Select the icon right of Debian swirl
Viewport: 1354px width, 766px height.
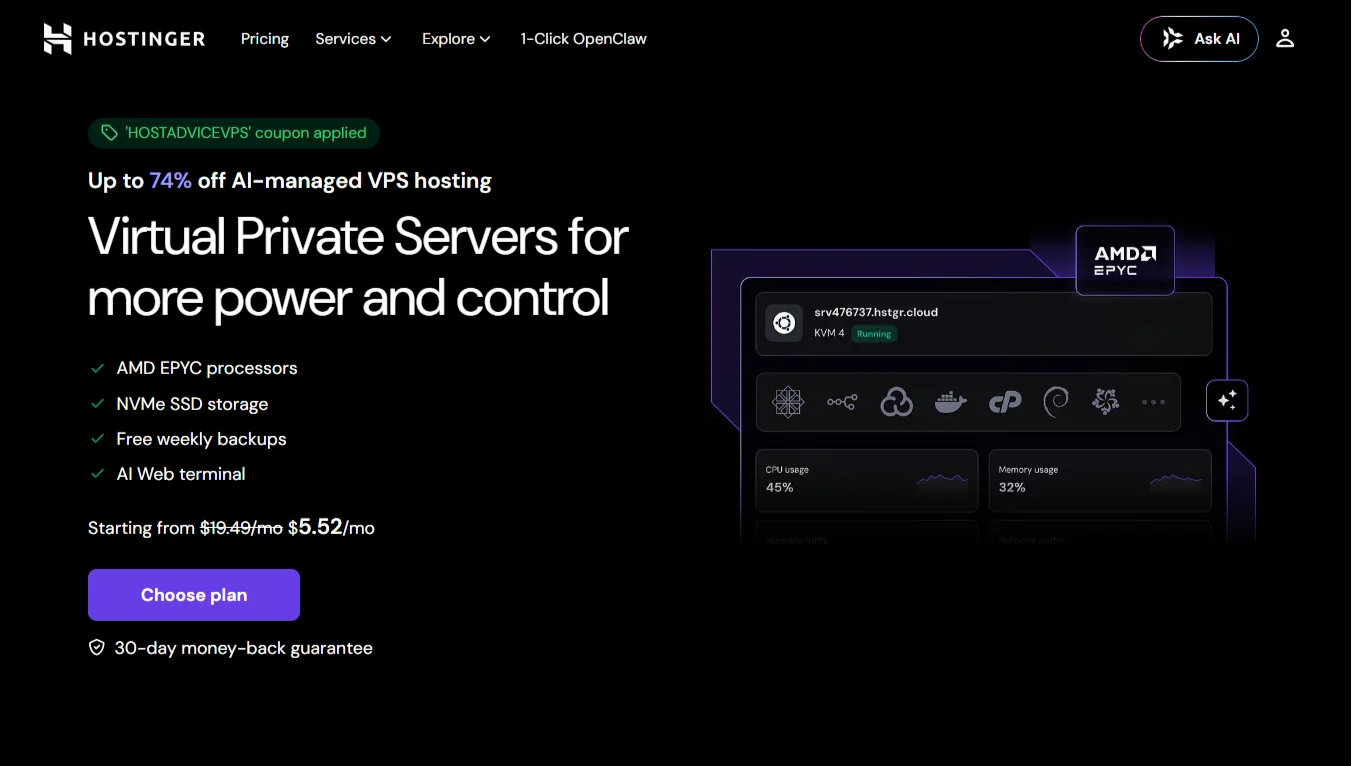1105,402
